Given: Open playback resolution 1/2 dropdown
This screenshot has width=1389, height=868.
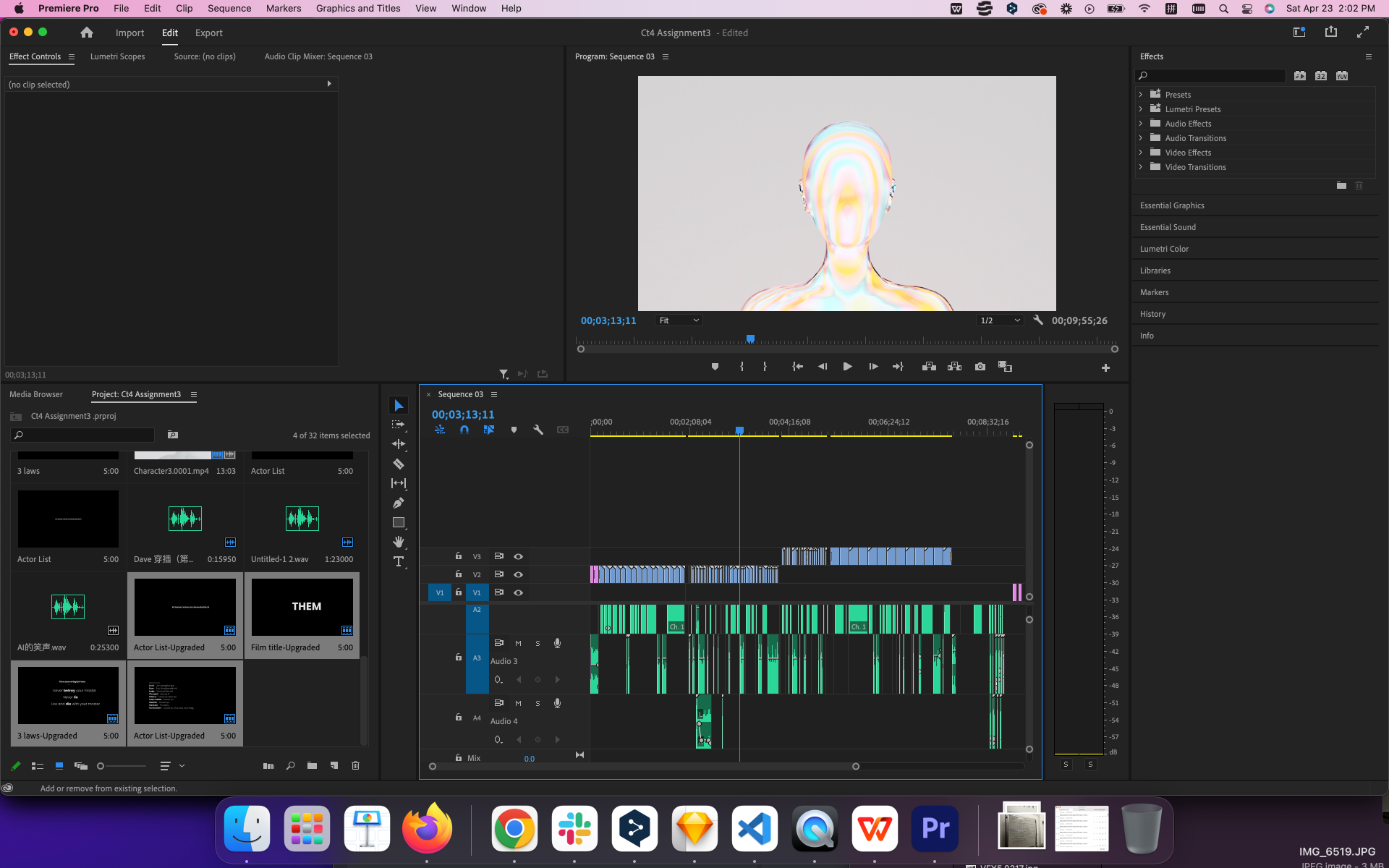Looking at the screenshot, I should click(x=999, y=320).
